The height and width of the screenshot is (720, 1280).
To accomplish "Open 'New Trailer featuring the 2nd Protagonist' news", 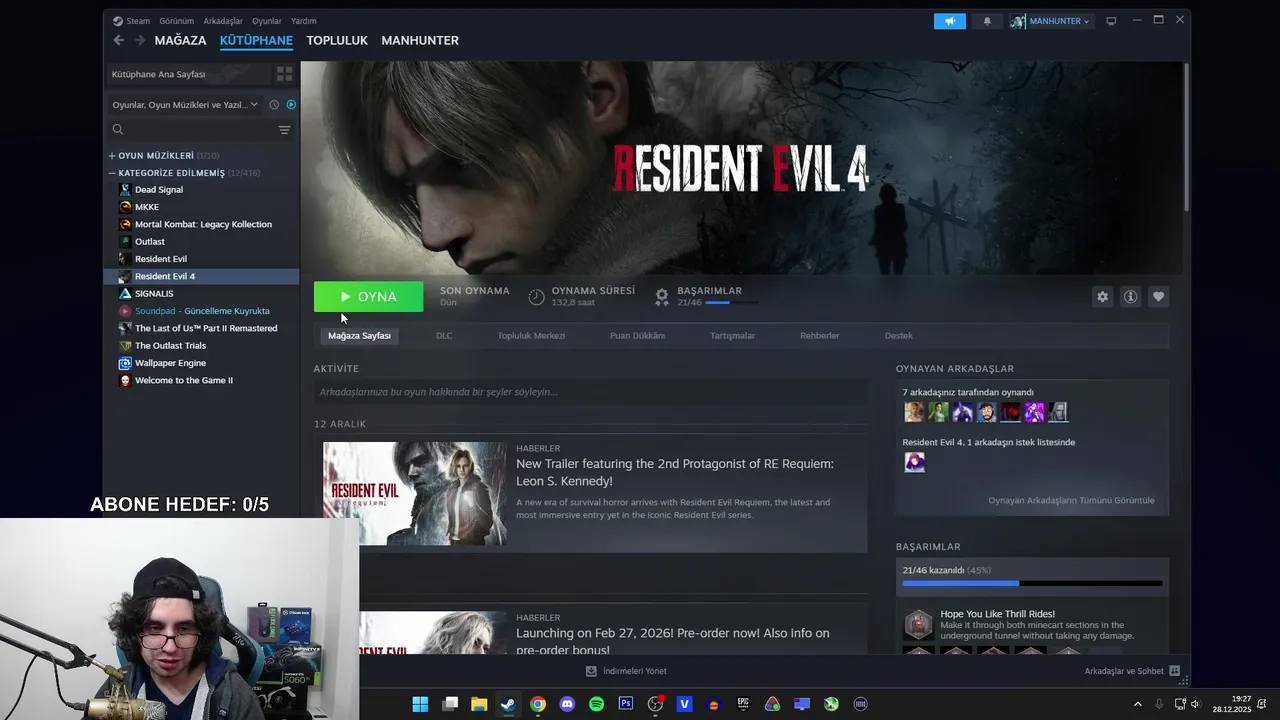I will tap(674, 472).
